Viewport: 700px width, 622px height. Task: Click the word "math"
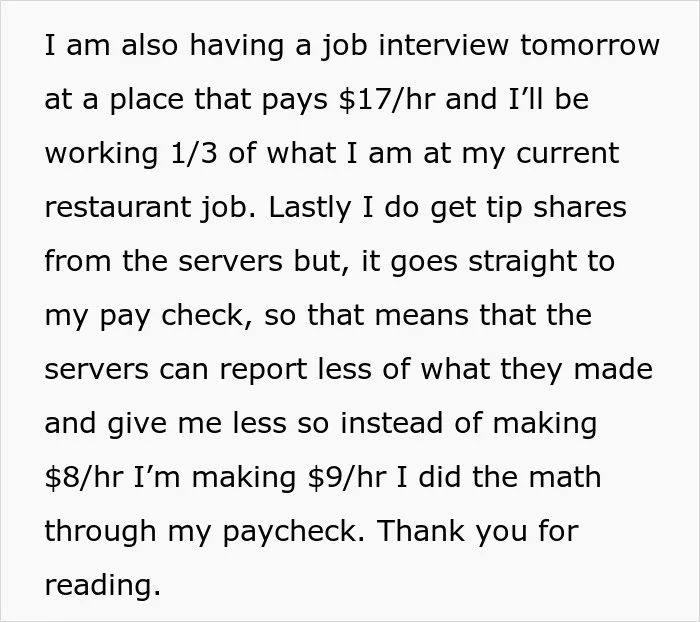(565, 476)
